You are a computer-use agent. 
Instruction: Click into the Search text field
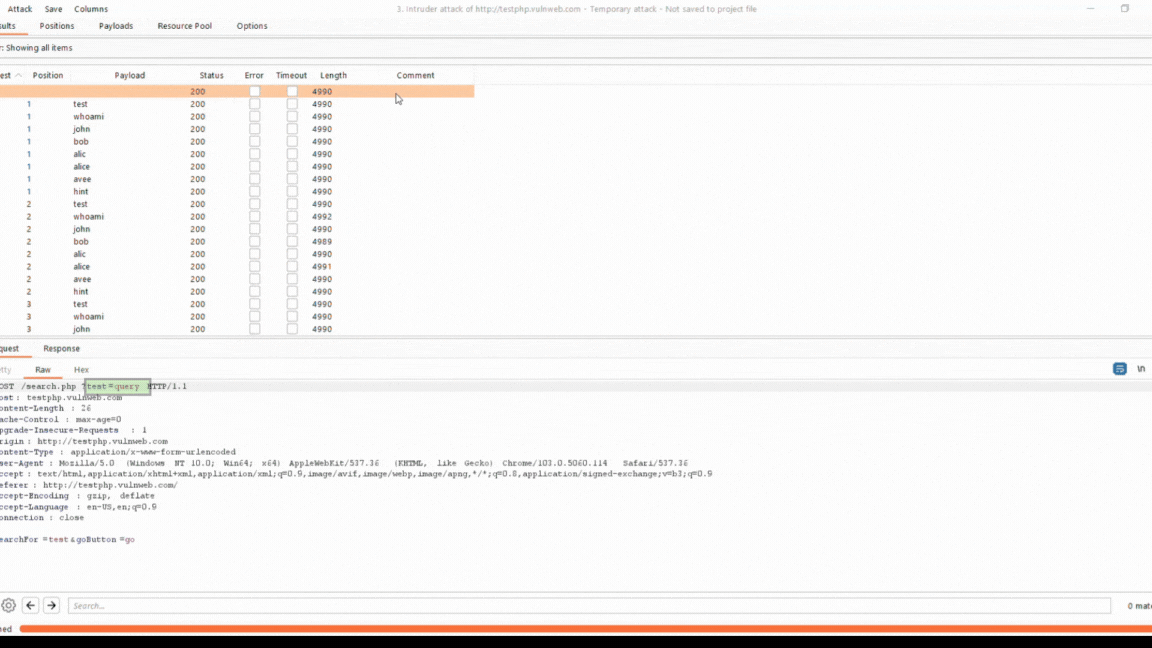pyautogui.click(x=589, y=605)
